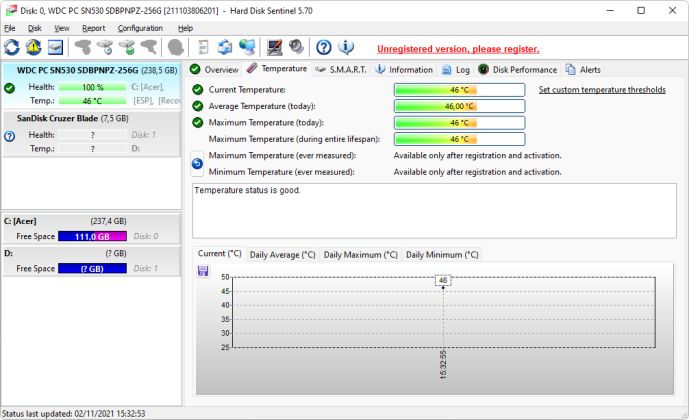Open the Configuration menu

pos(140,28)
